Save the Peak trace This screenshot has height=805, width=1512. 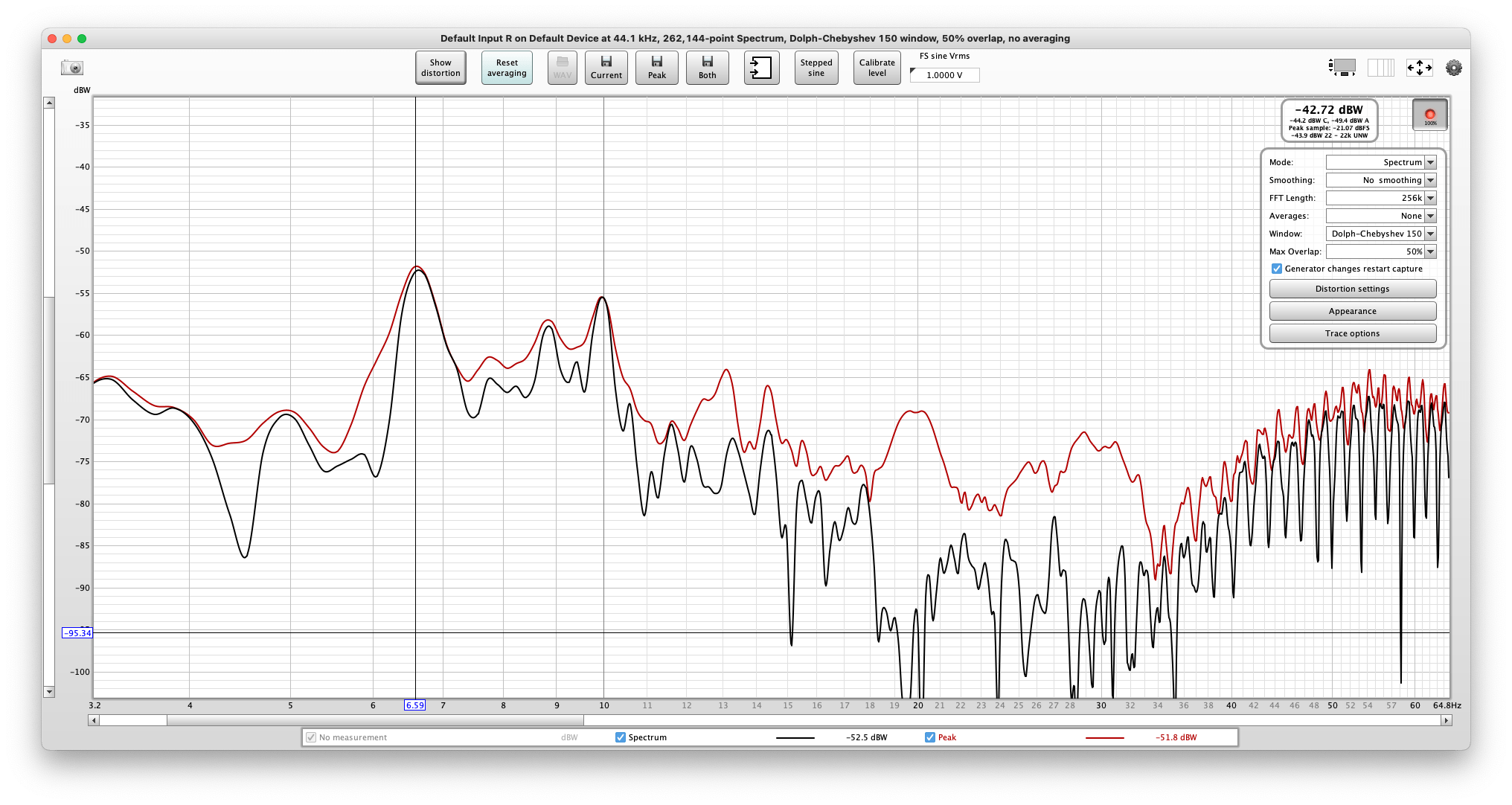coord(657,68)
